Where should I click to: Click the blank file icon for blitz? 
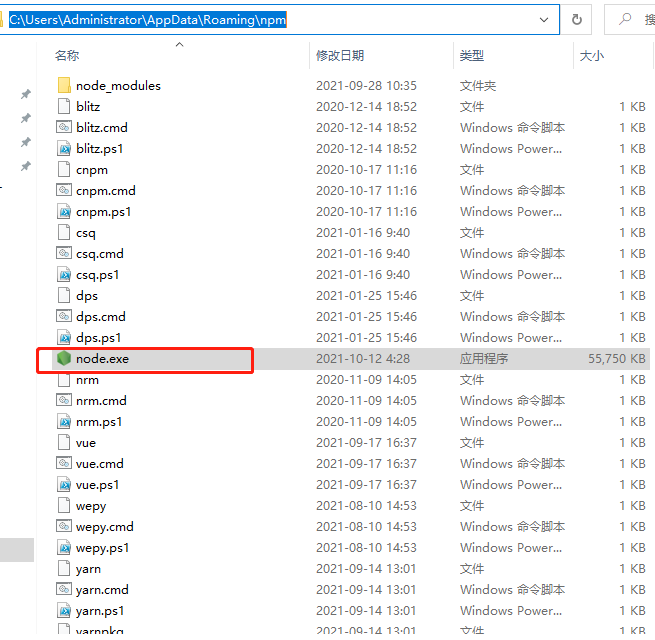click(x=64, y=106)
